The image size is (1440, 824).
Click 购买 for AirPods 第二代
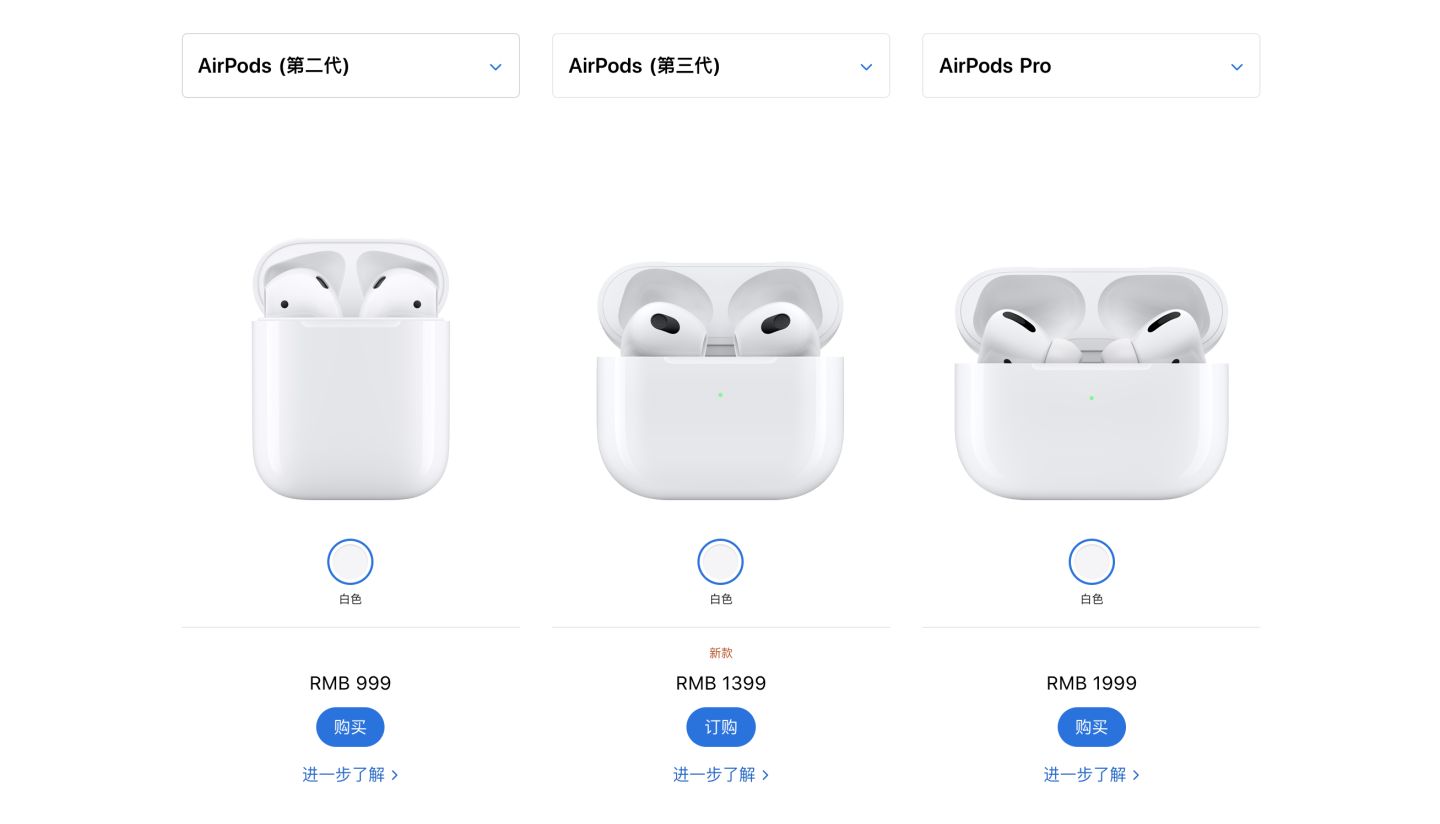coord(350,727)
